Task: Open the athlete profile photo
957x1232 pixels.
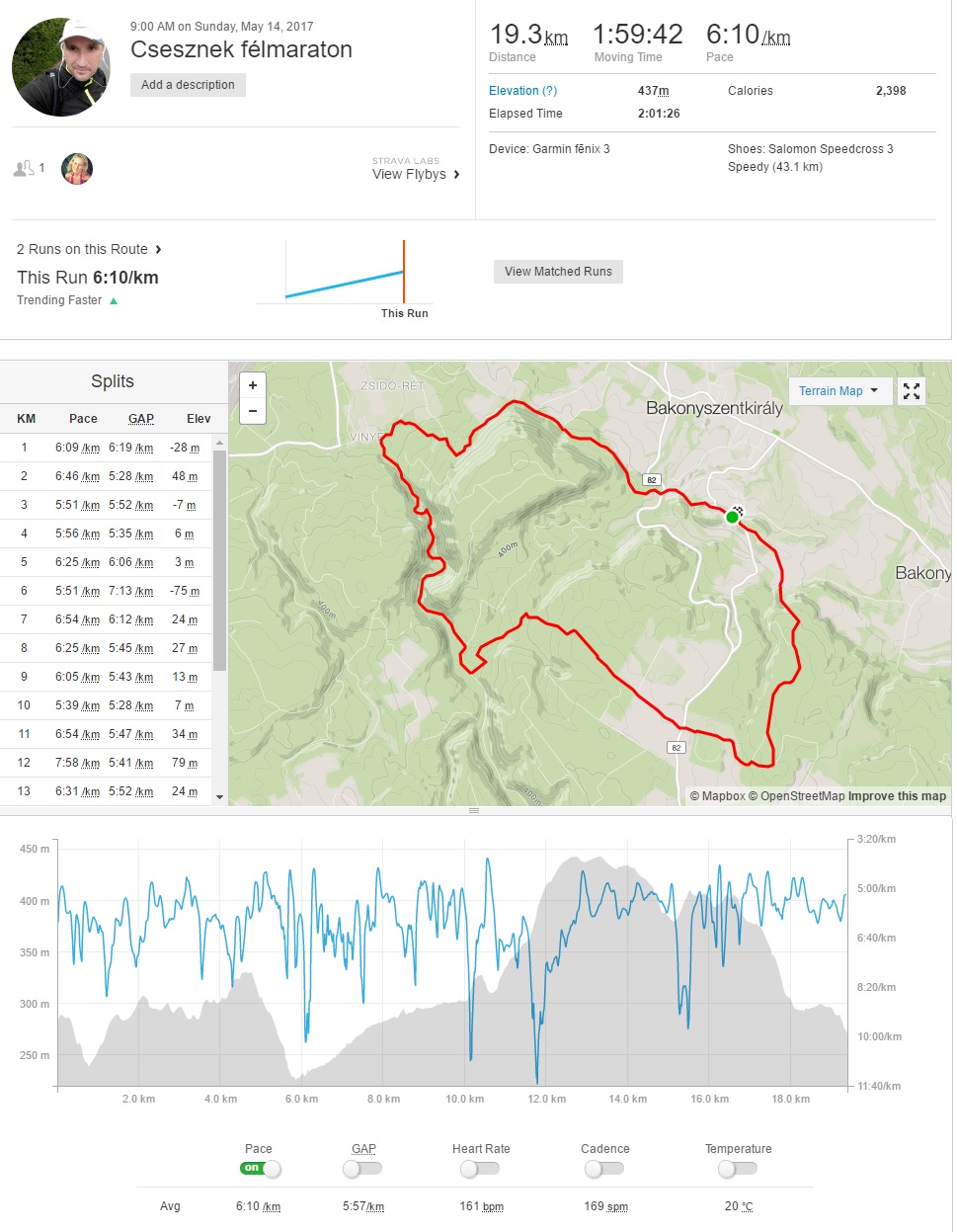Action: 61,67
